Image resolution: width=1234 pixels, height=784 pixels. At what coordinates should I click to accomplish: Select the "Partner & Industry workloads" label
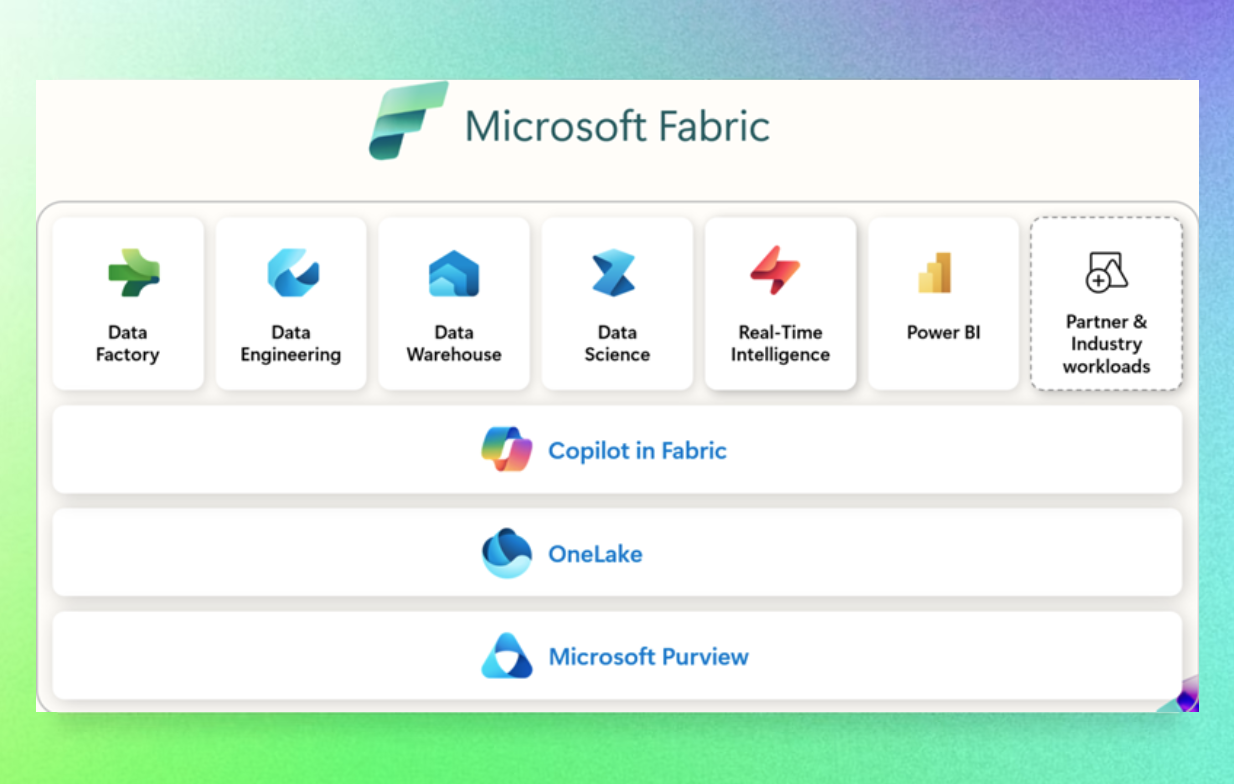tap(1106, 344)
